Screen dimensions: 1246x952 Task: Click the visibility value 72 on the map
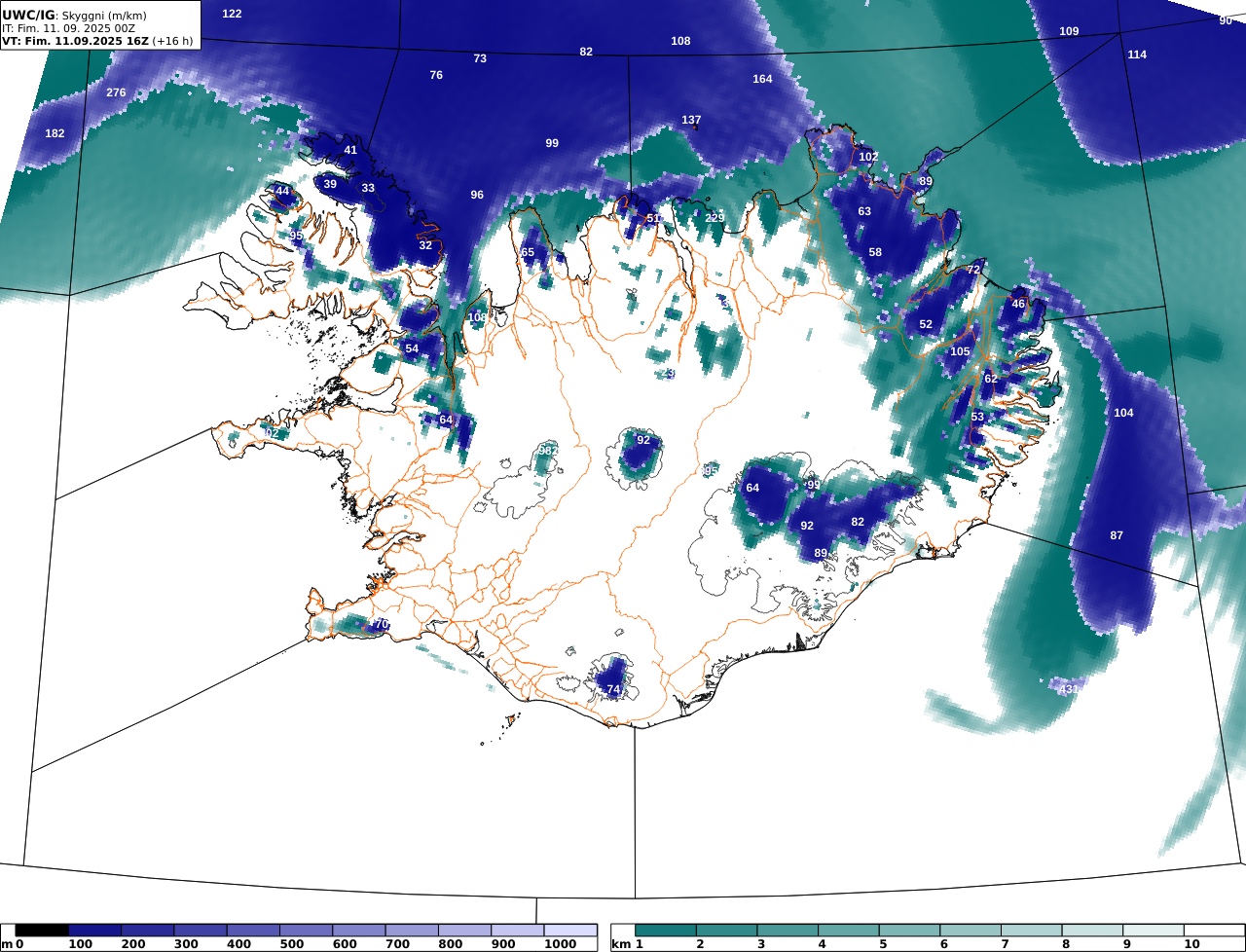[x=973, y=270]
